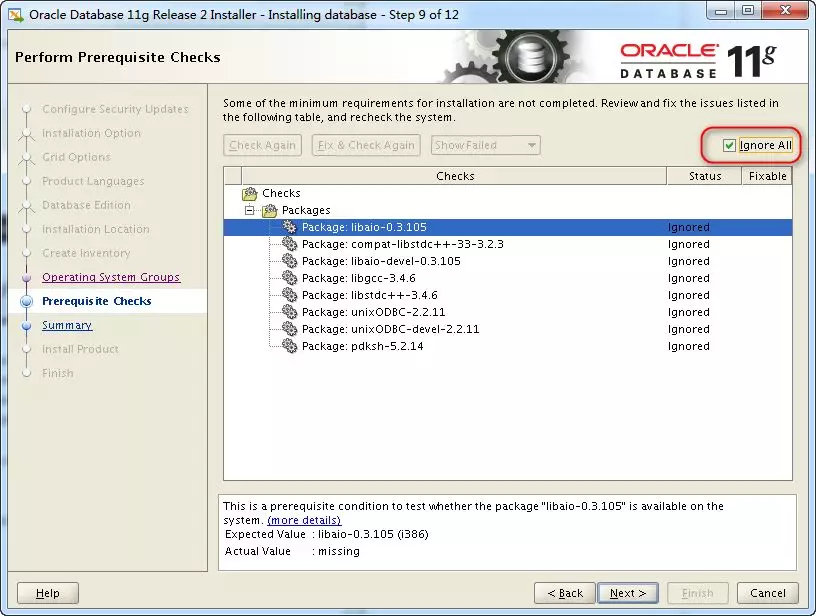The height and width of the screenshot is (616, 816).
Task: Click the Configure Security Updates step label
Action: click(x=115, y=109)
